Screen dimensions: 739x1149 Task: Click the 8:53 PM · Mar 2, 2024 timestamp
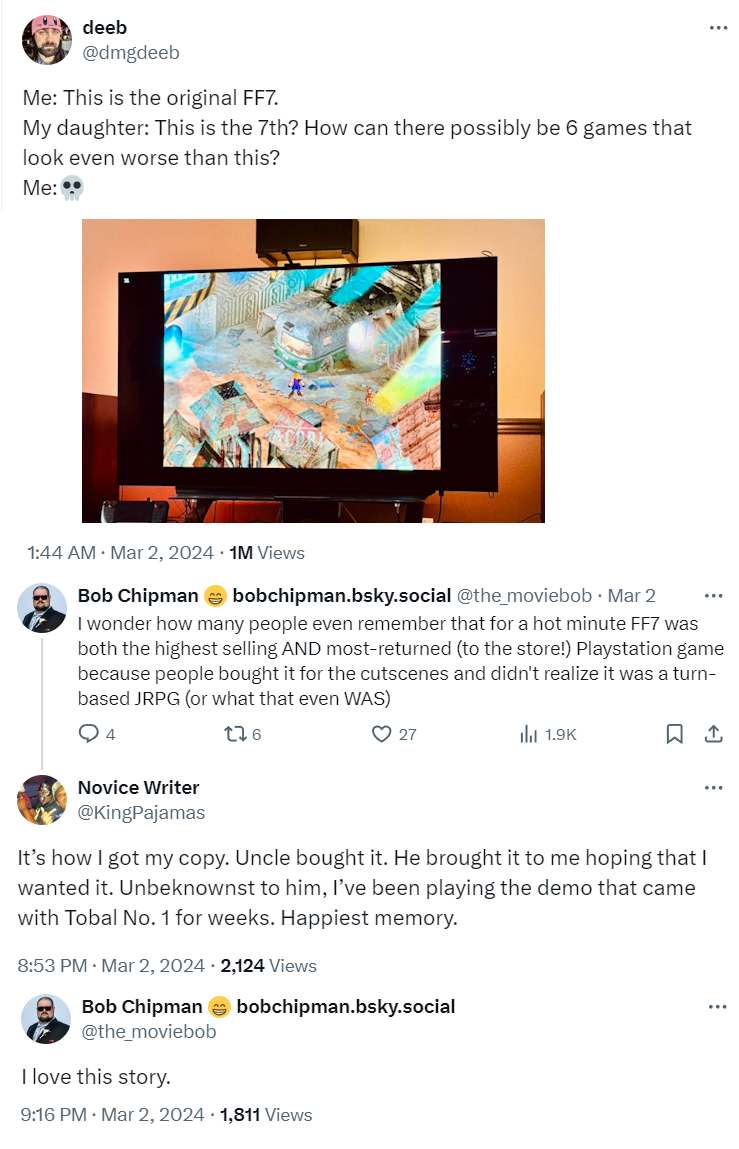pos(111,966)
